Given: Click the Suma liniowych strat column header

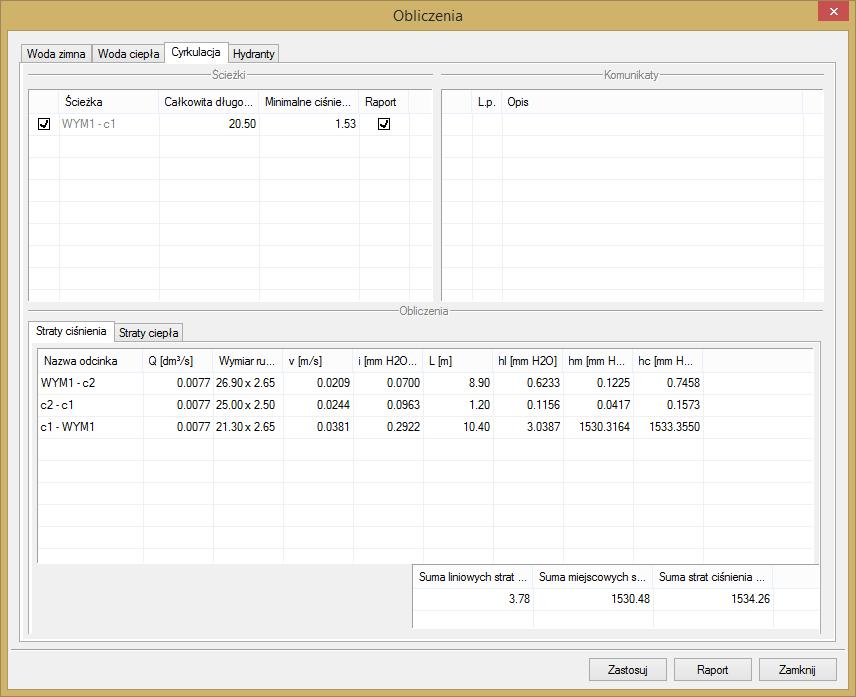Looking at the screenshot, I should coord(473,577).
